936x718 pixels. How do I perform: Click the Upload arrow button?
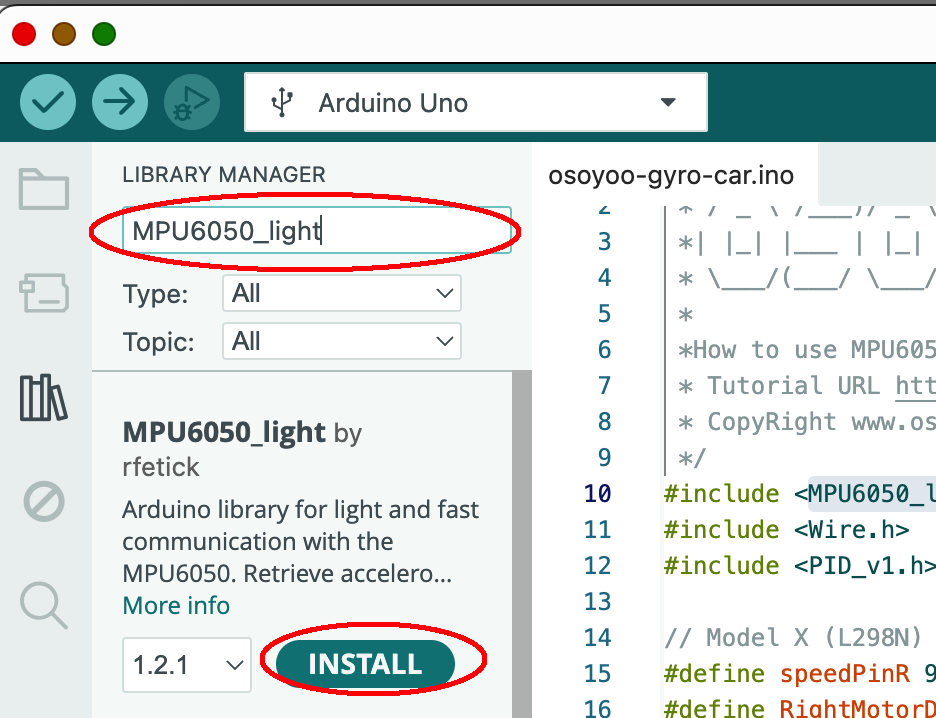pyautogui.click(x=119, y=102)
